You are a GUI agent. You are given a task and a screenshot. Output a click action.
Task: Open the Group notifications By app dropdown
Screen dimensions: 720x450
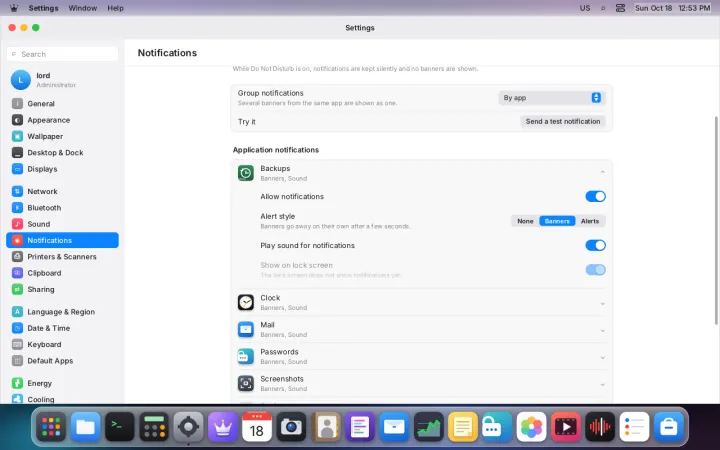point(551,98)
